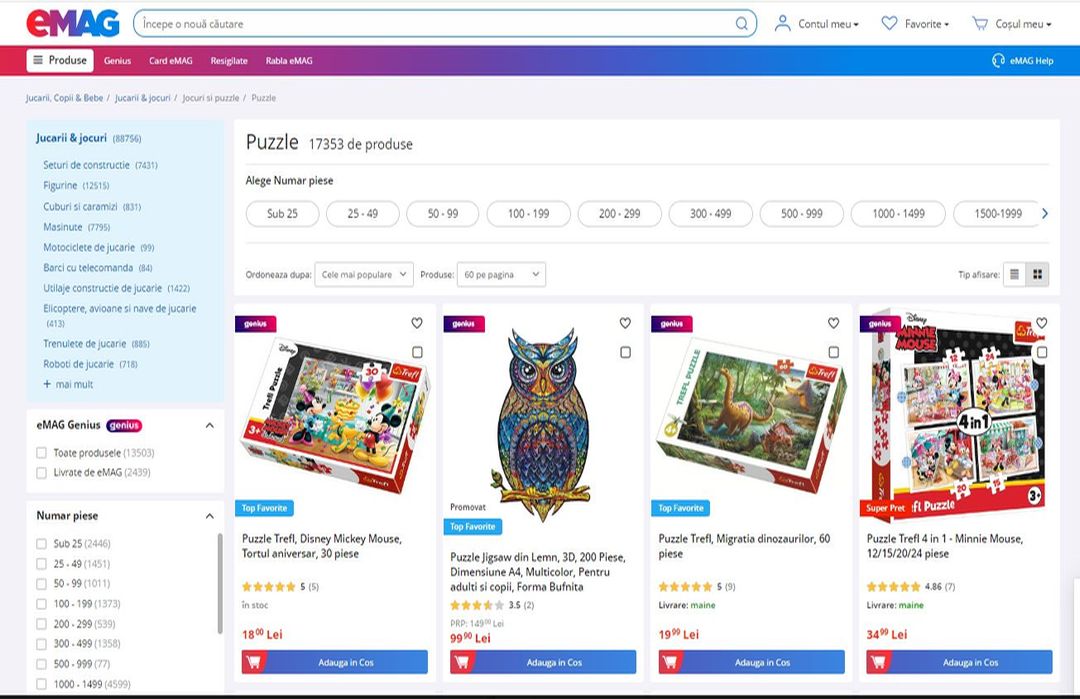
Task: Click the Super Pret badge on Minnie puzzle
Action: tap(885, 508)
